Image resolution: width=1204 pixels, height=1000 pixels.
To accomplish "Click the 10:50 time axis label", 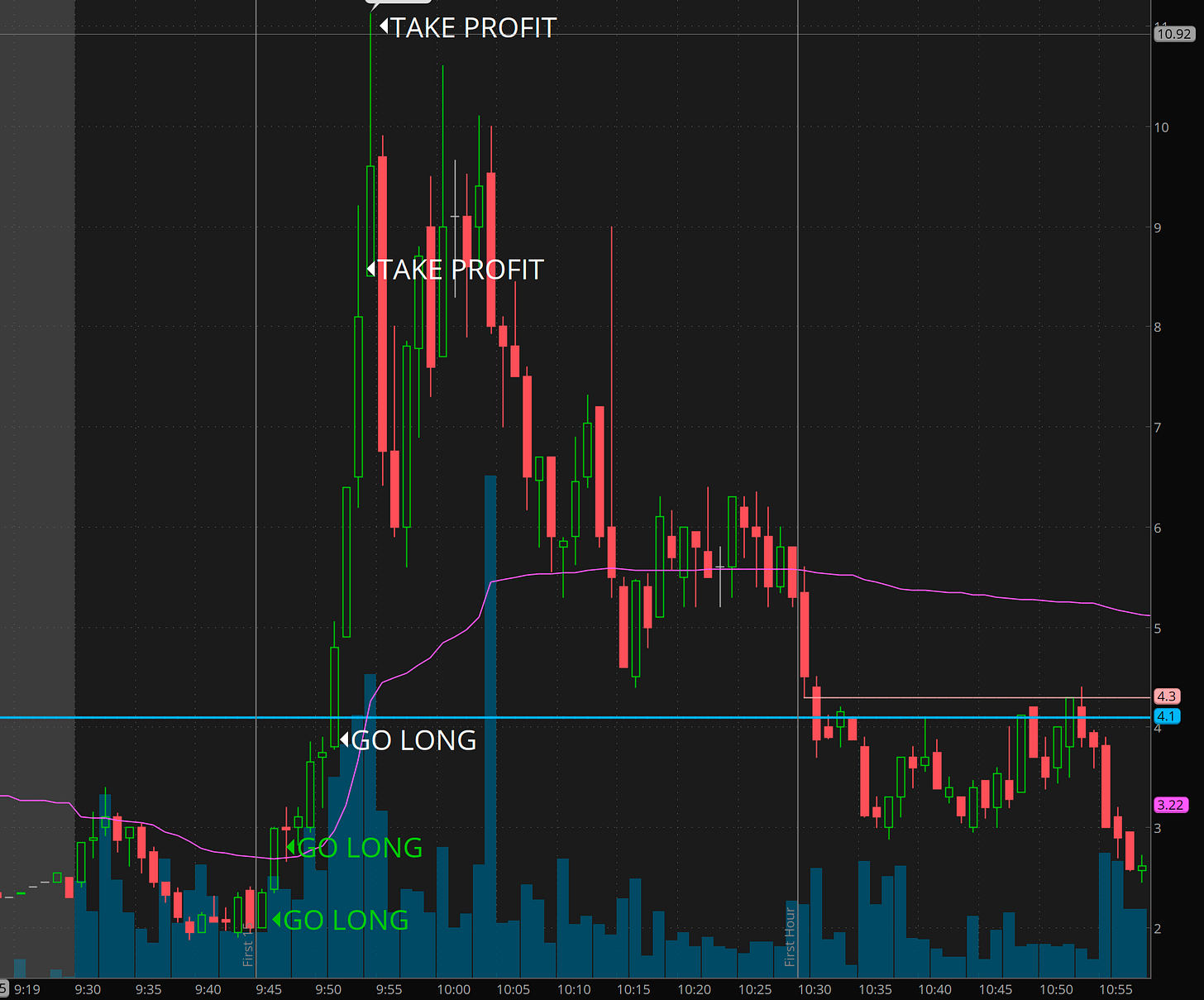I will point(1056,989).
